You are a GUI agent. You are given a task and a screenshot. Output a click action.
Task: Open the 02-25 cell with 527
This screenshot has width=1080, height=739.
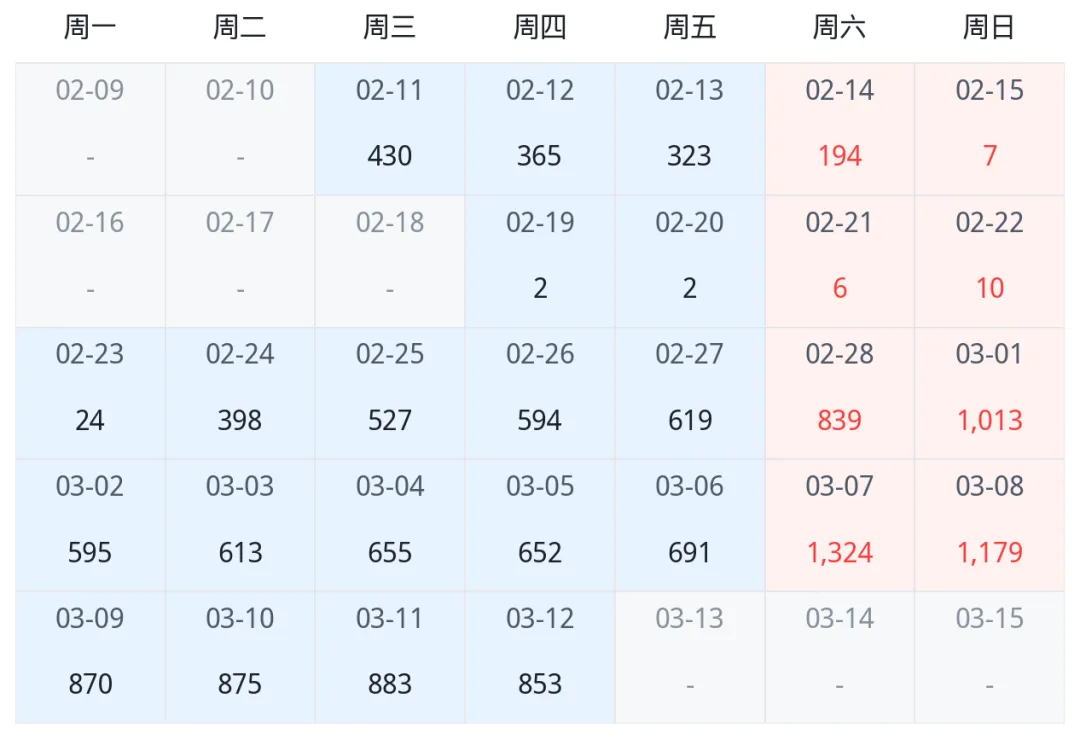[x=390, y=393]
